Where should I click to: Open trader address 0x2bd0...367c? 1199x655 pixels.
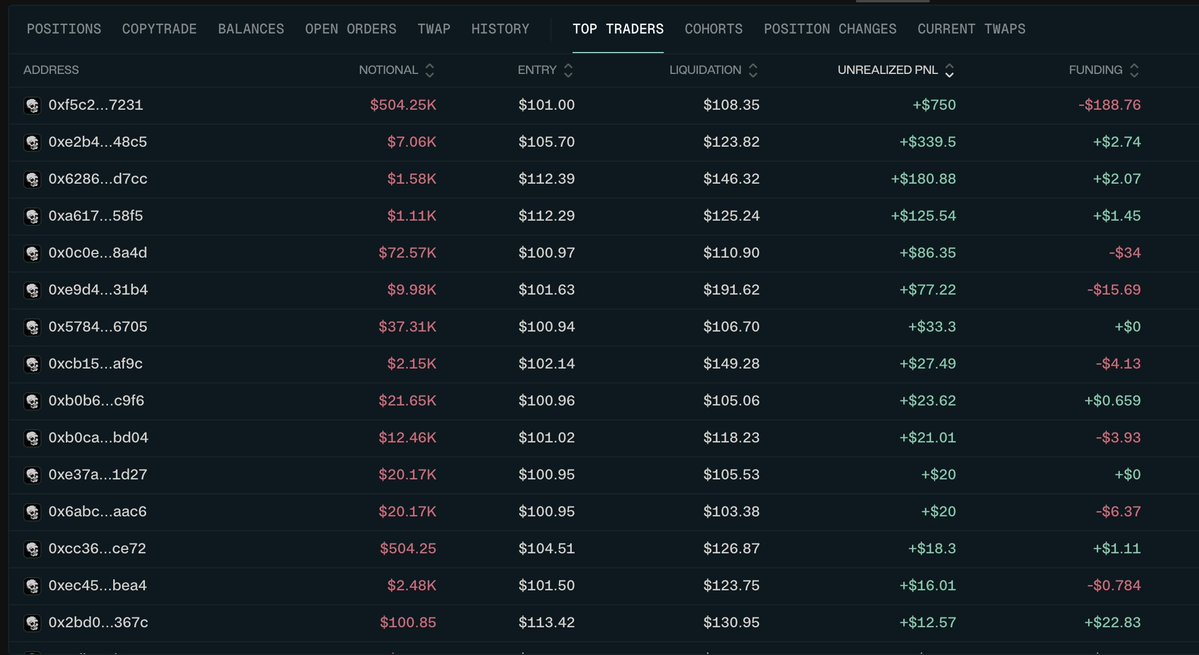98,622
